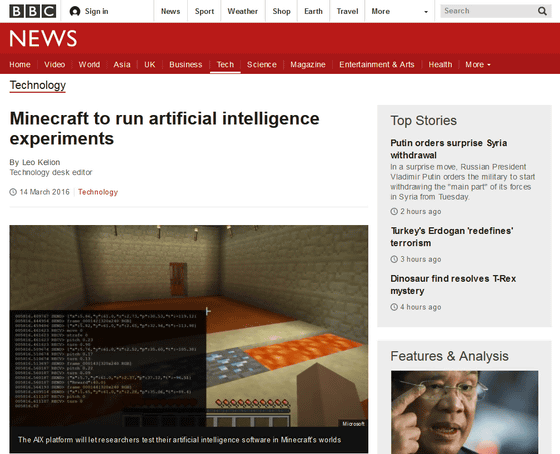560x454 pixels.
Task: Select the Asia tab
Action: click(x=122, y=65)
